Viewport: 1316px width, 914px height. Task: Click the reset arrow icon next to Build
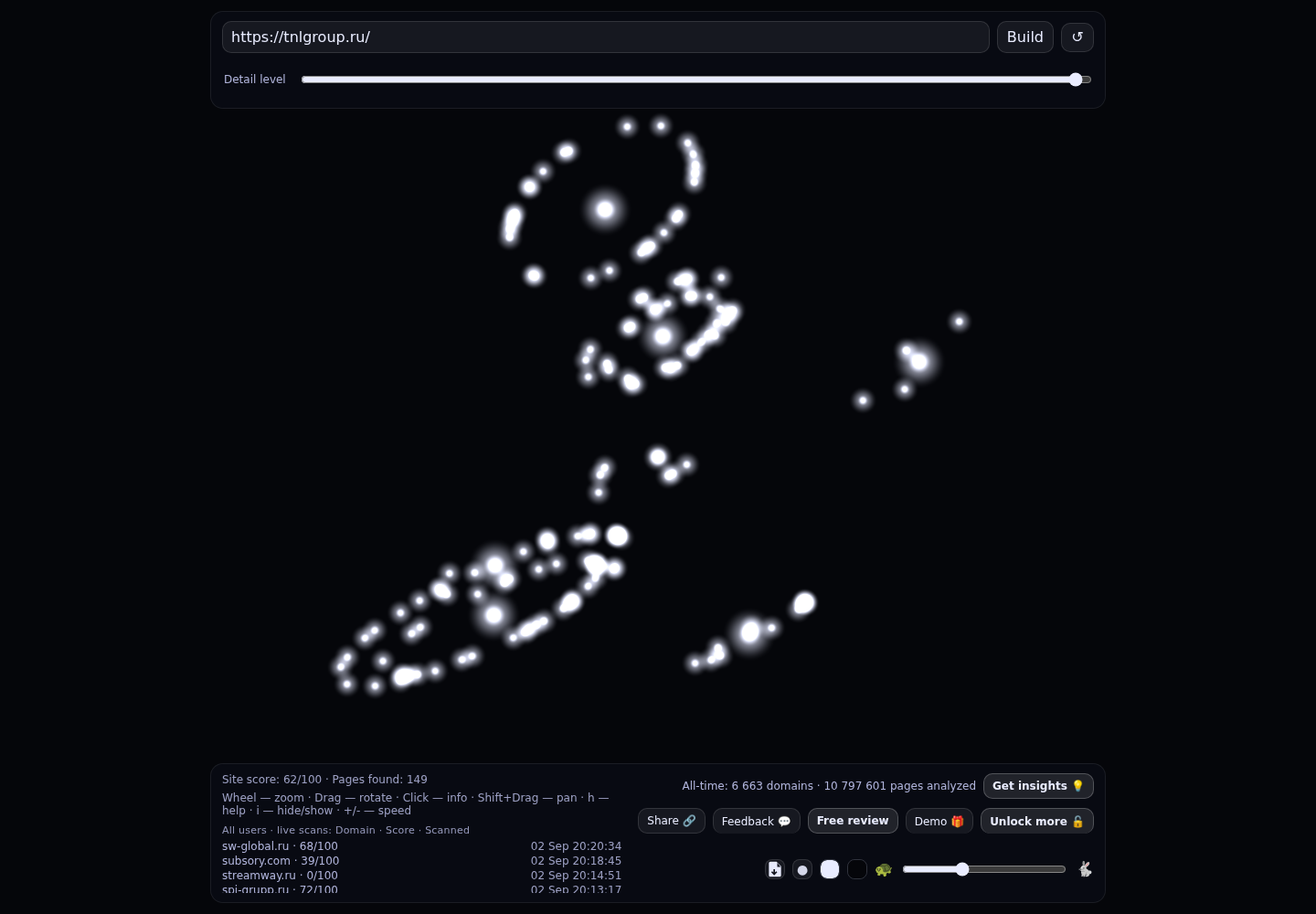tap(1077, 37)
